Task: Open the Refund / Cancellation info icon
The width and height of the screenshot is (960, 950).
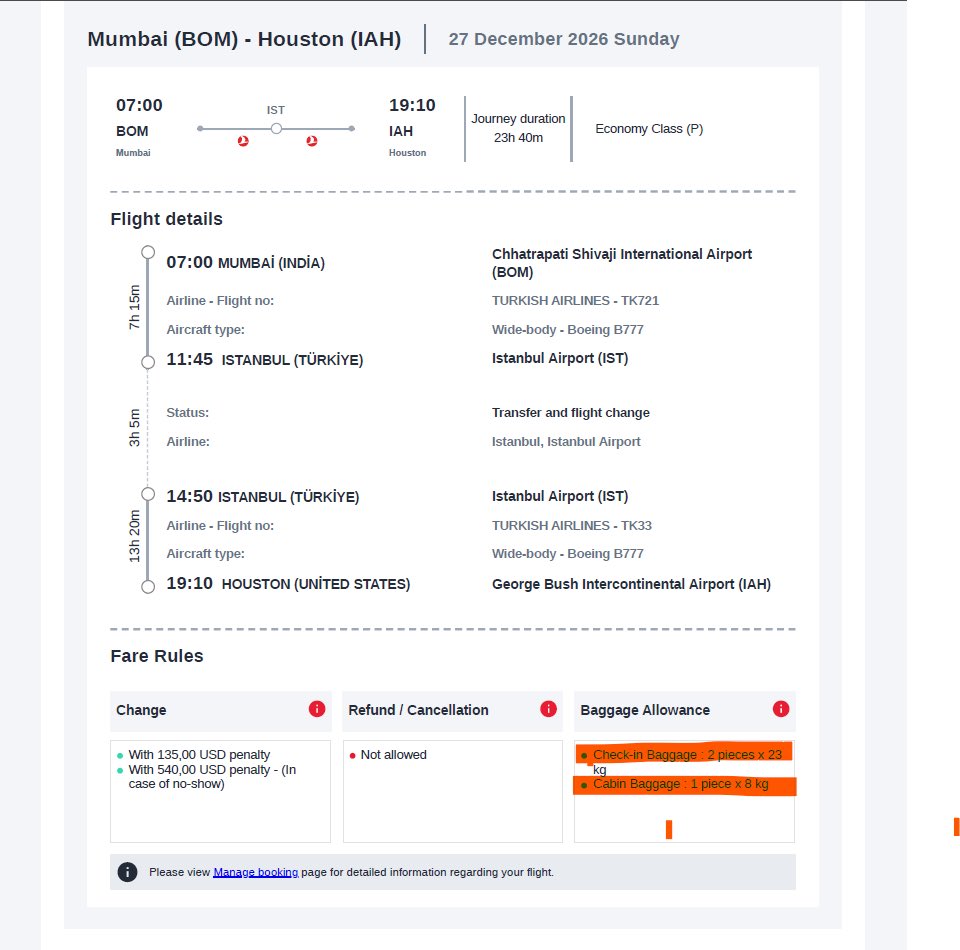Action: (548, 709)
